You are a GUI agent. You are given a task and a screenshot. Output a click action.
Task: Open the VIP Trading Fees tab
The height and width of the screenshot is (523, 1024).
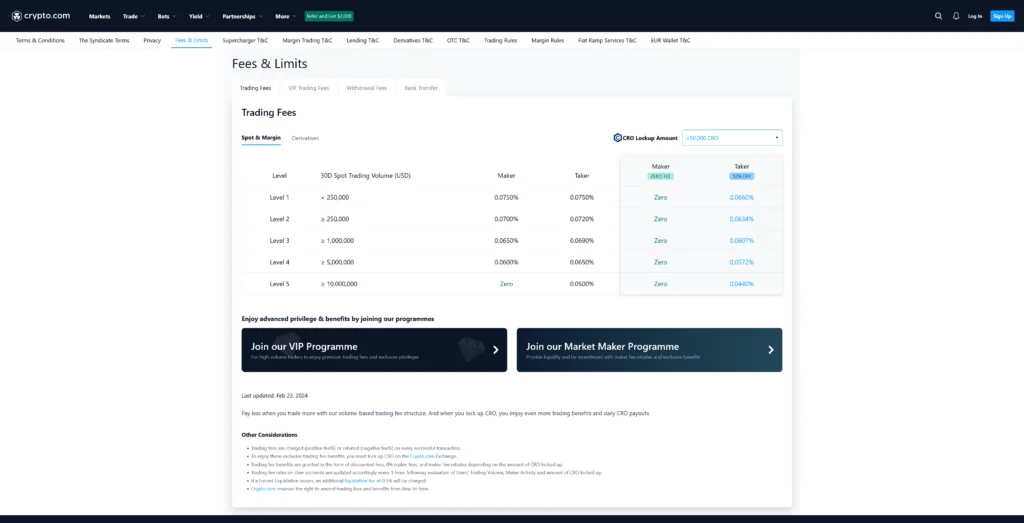(308, 88)
